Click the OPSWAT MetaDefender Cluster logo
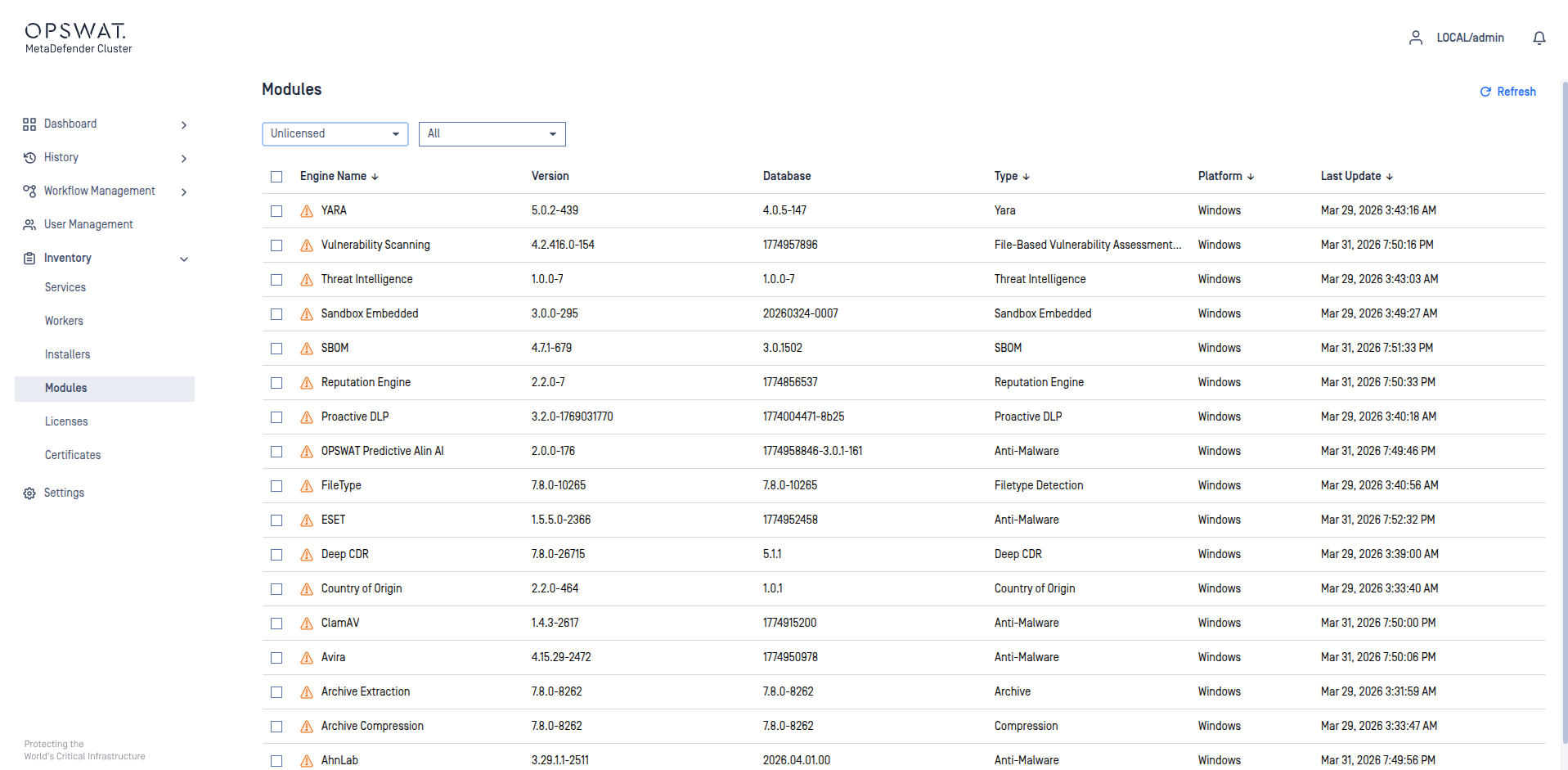This screenshot has height=770, width=1568. click(x=78, y=38)
